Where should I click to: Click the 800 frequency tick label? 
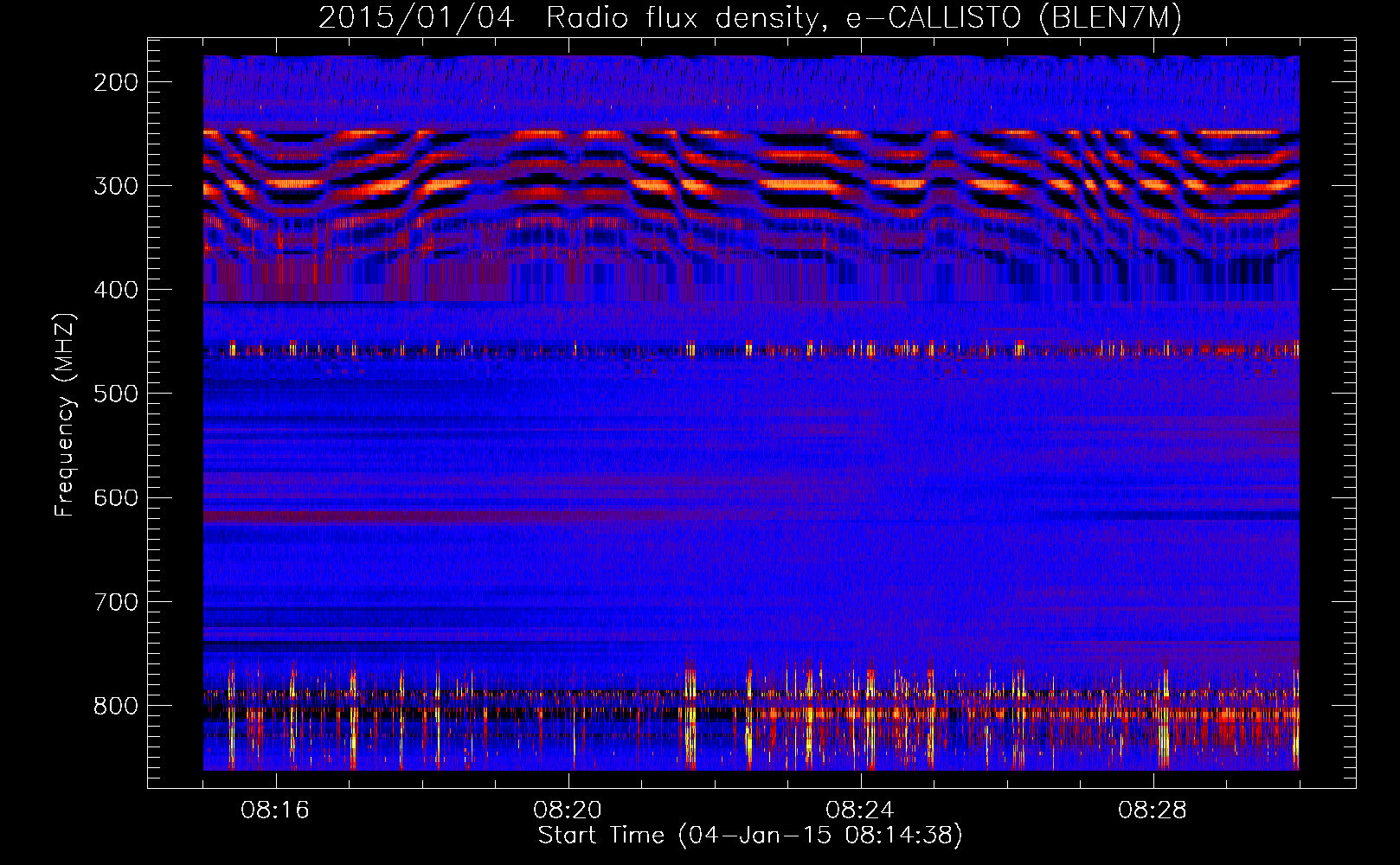pyautogui.click(x=116, y=705)
